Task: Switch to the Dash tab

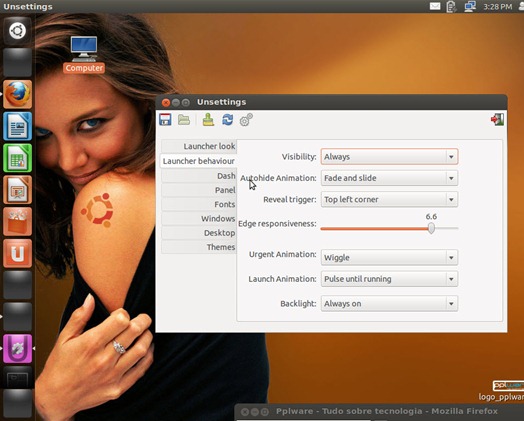Action: (x=199, y=176)
